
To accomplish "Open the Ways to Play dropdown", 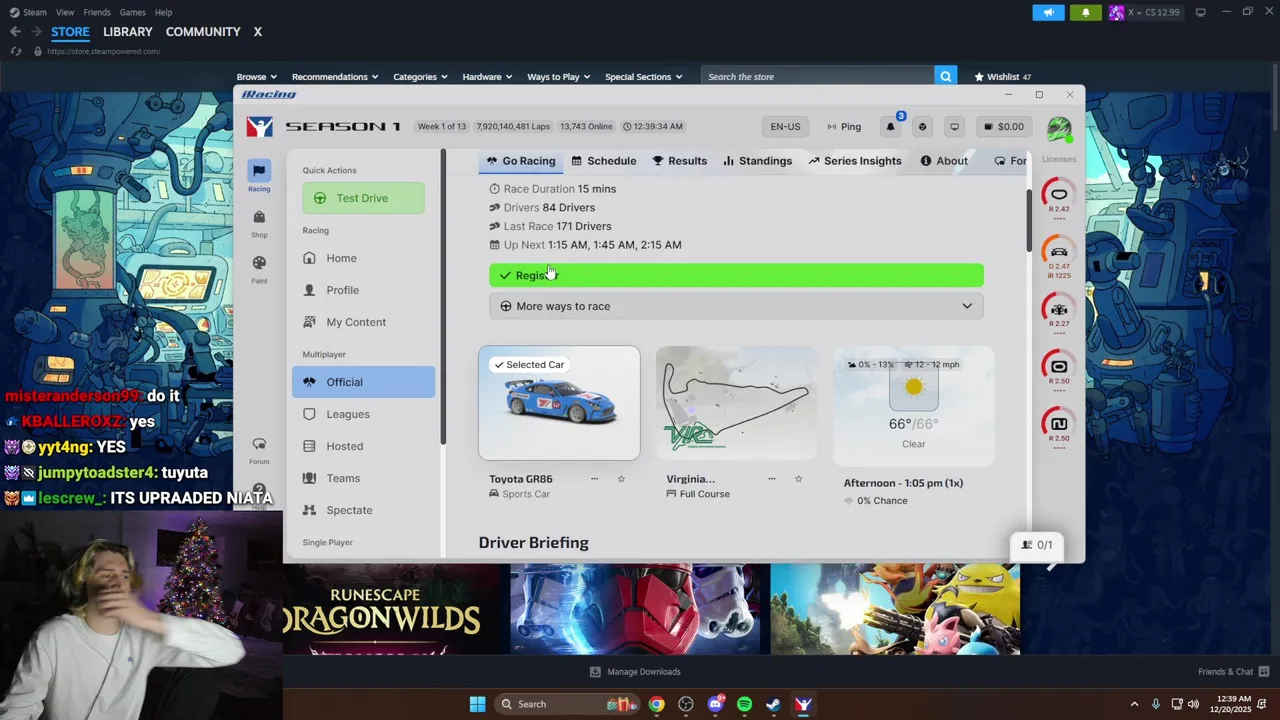I will pyautogui.click(x=558, y=77).
